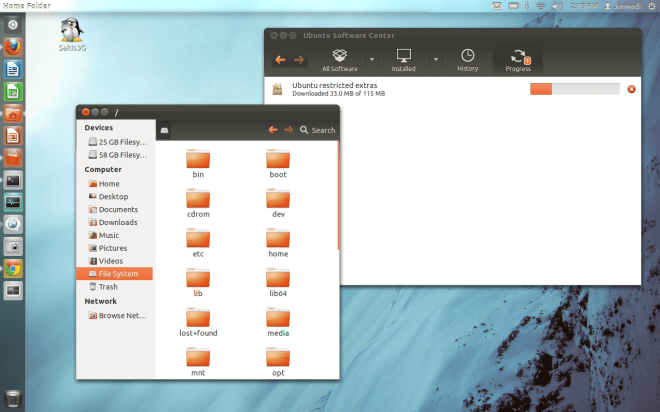The image size is (660, 412).
Task: Open the battery indicator menu
Action: (514, 6)
